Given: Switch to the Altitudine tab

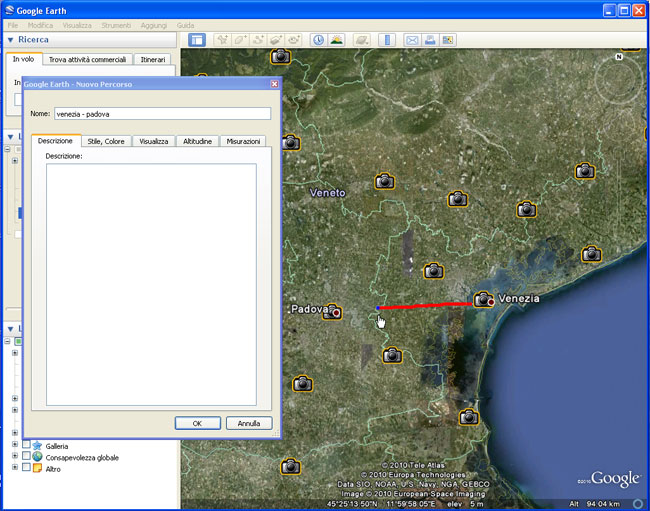Looking at the screenshot, I should click(197, 141).
